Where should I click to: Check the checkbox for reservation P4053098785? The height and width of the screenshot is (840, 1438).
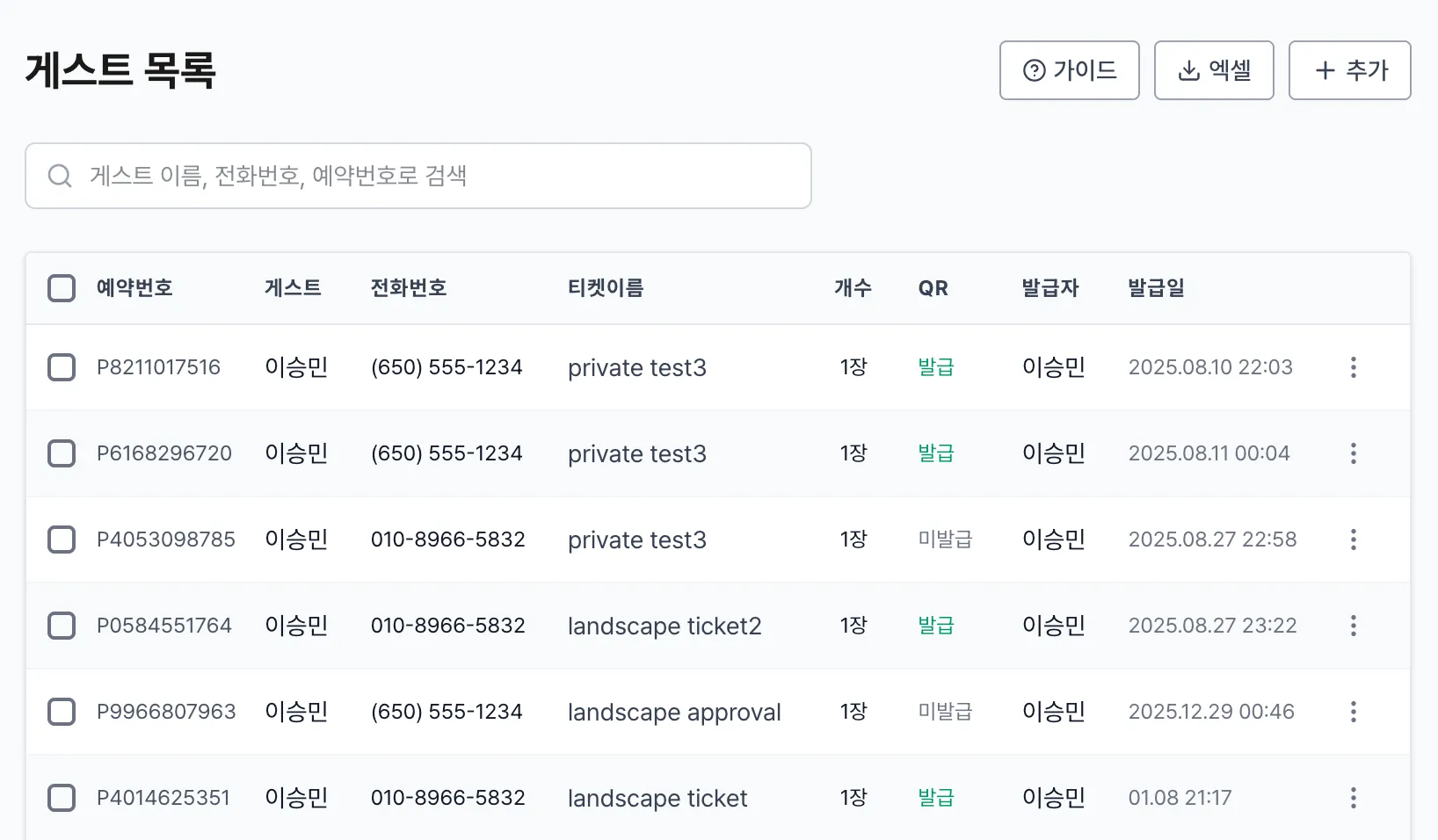pyautogui.click(x=62, y=539)
